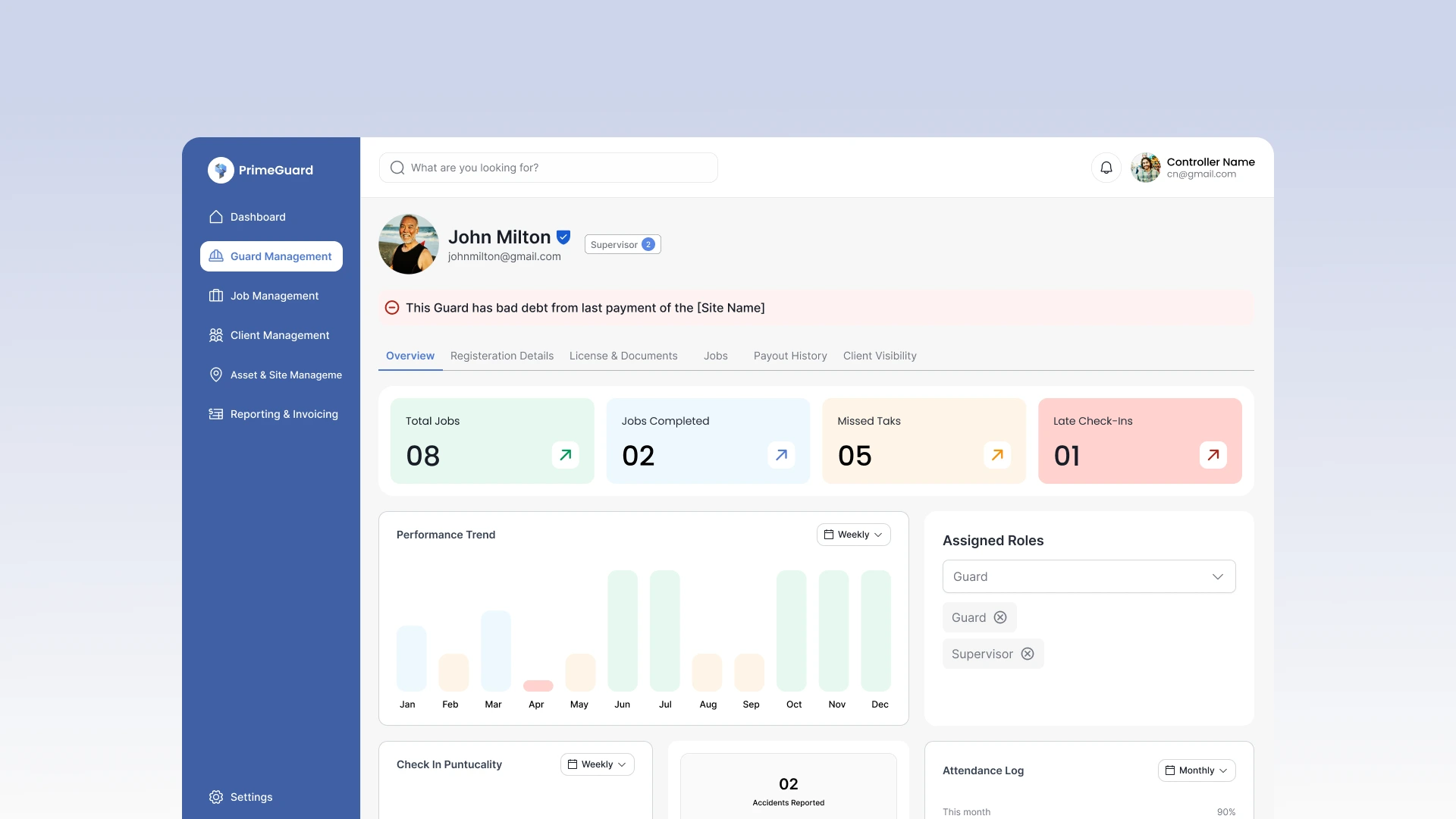This screenshot has width=1456, height=819.
Task: Click the Mar bar in Performance Trend
Action: 496,651
